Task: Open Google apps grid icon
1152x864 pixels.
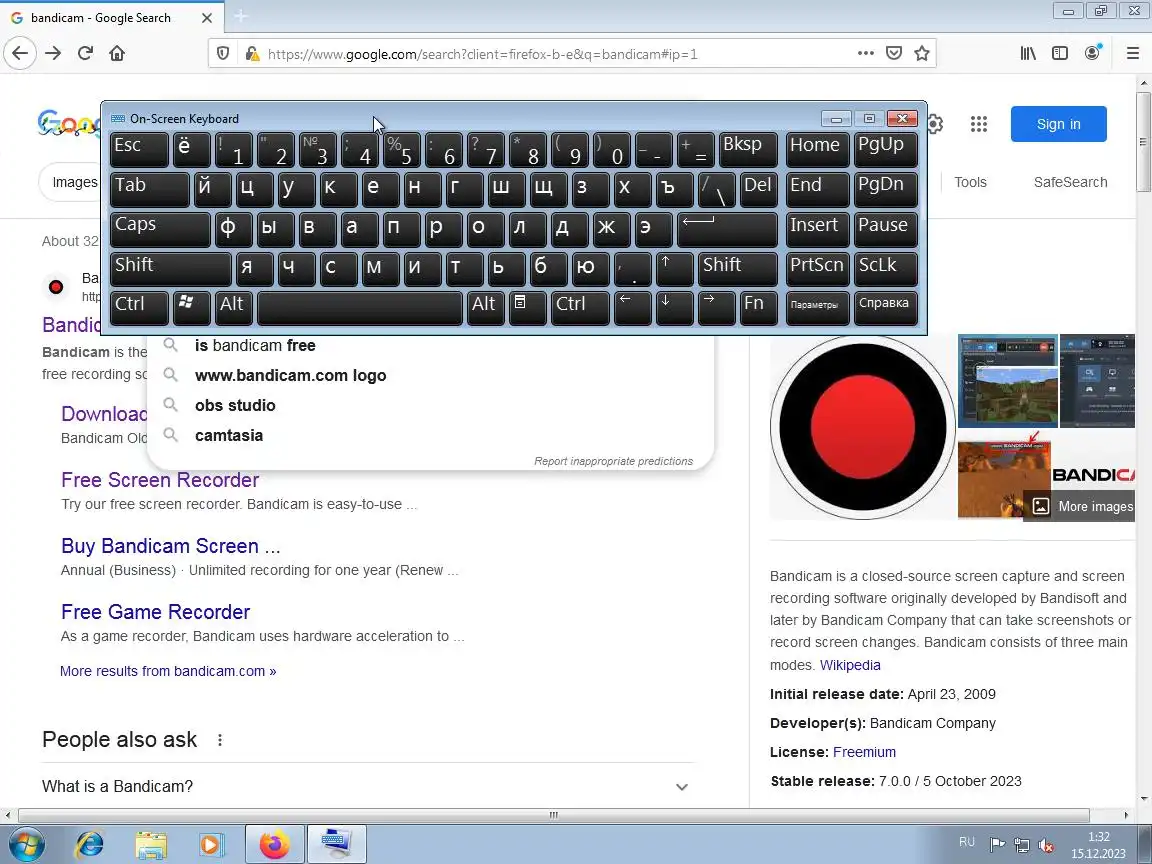Action: (x=979, y=123)
